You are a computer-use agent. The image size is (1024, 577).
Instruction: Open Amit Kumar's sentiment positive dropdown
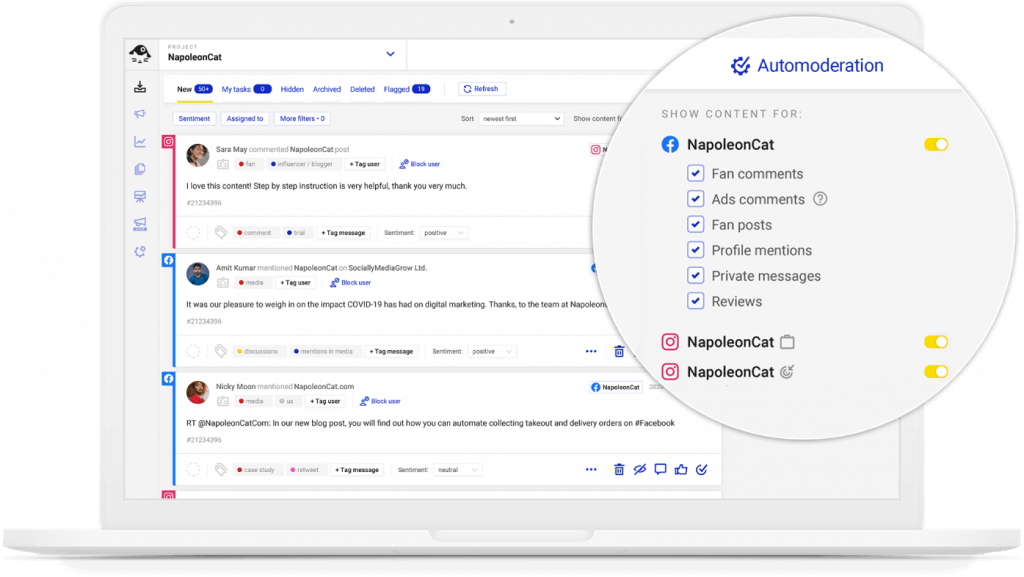tap(492, 351)
